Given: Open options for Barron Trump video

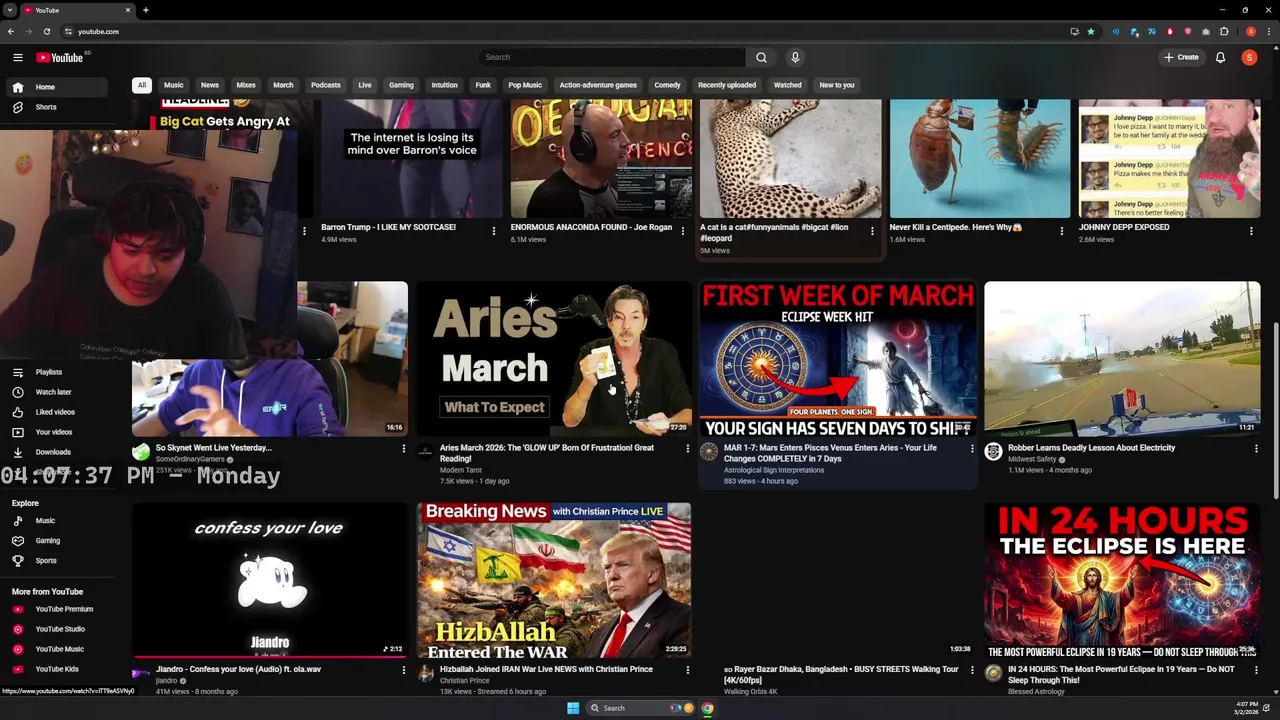Looking at the screenshot, I should 493,231.
